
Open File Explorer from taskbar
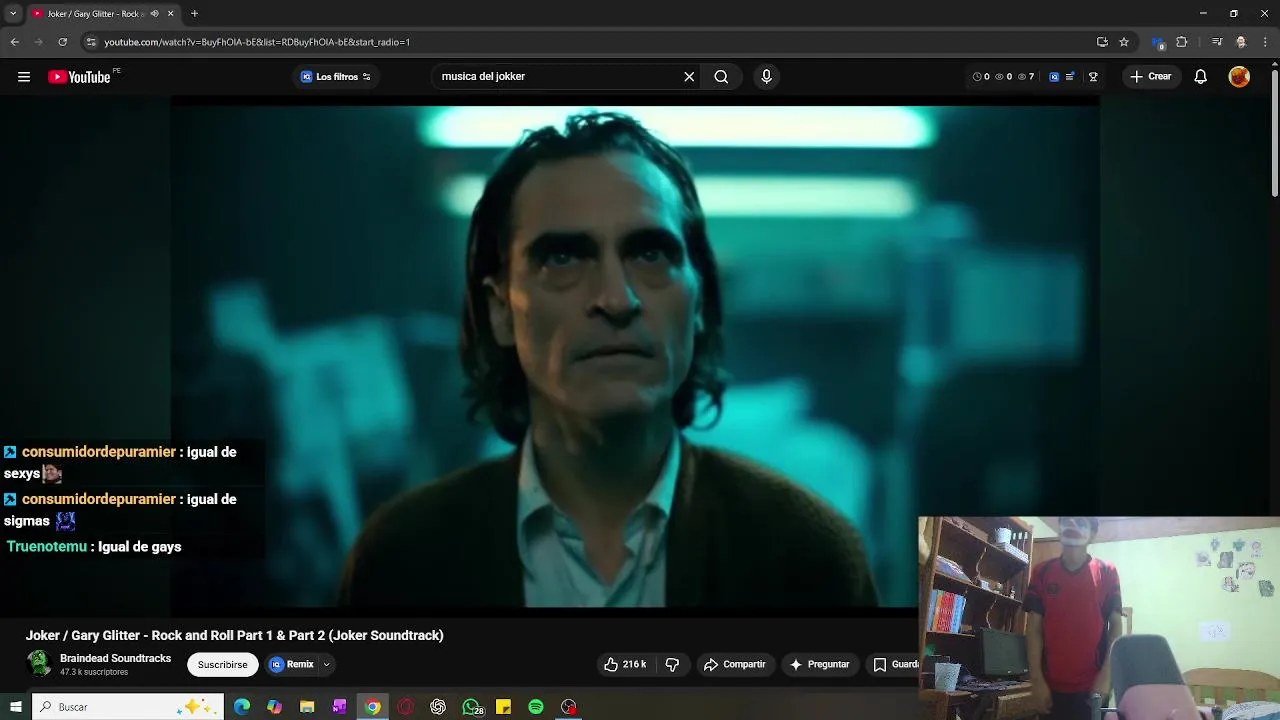pyautogui.click(x=307, y=707)
